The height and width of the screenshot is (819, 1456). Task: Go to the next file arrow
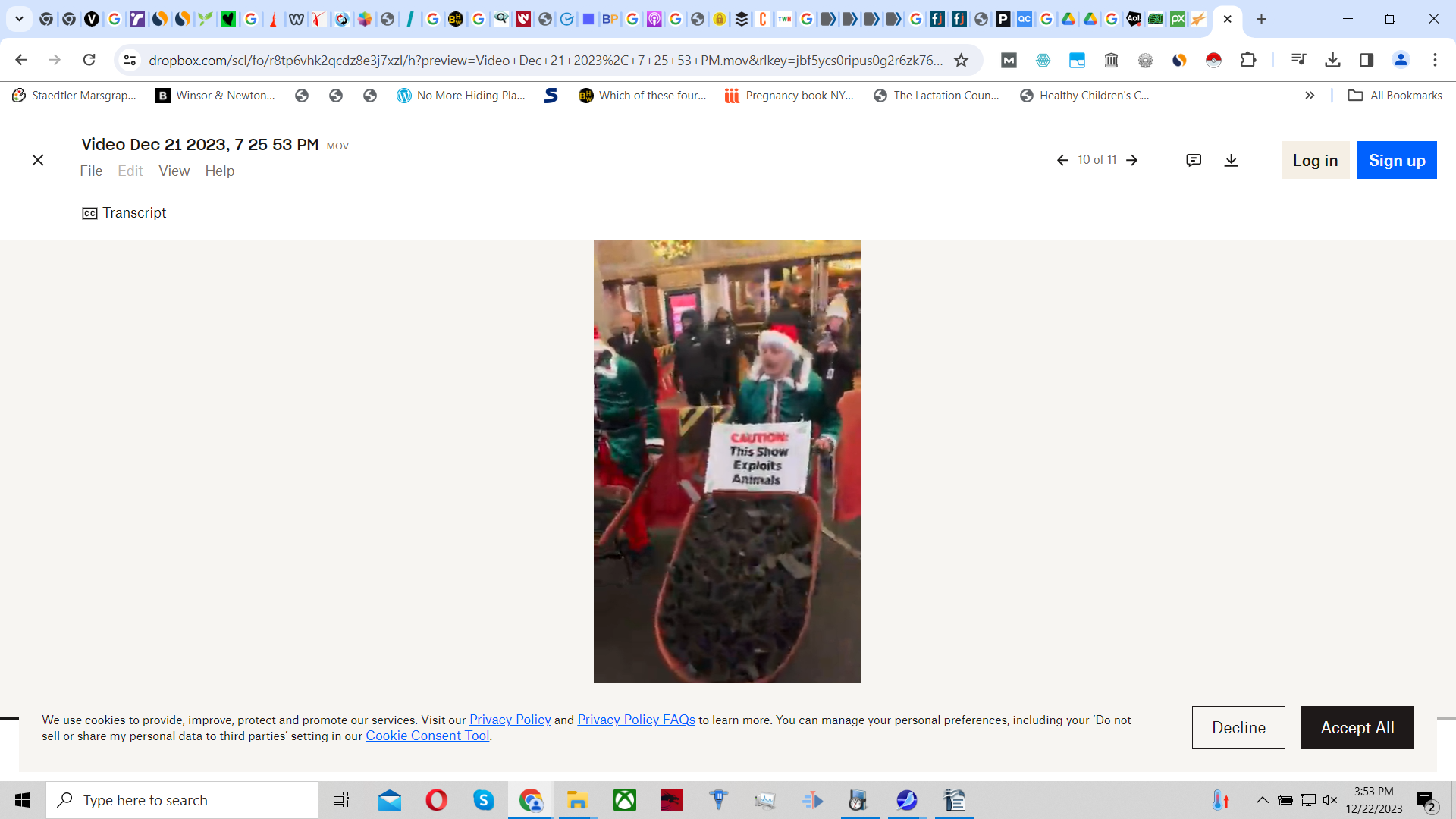(x=1132, y=160)
